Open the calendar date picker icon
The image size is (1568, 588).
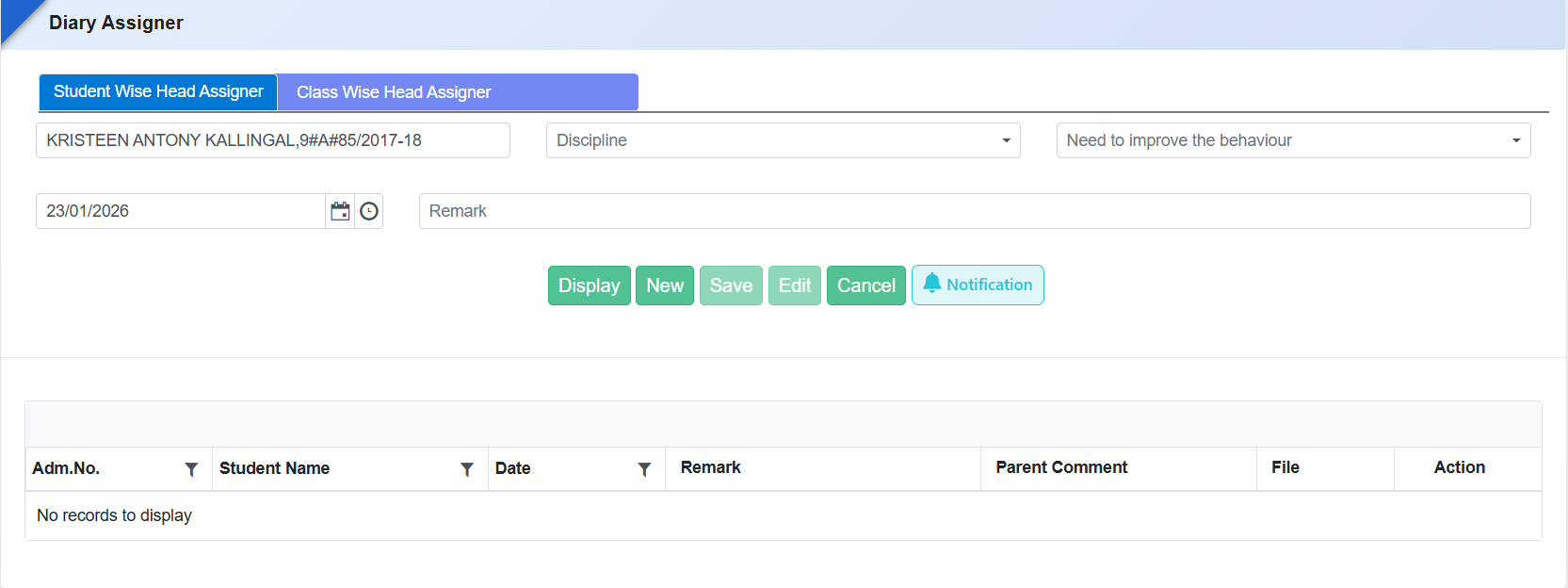(x=340, y=211)
